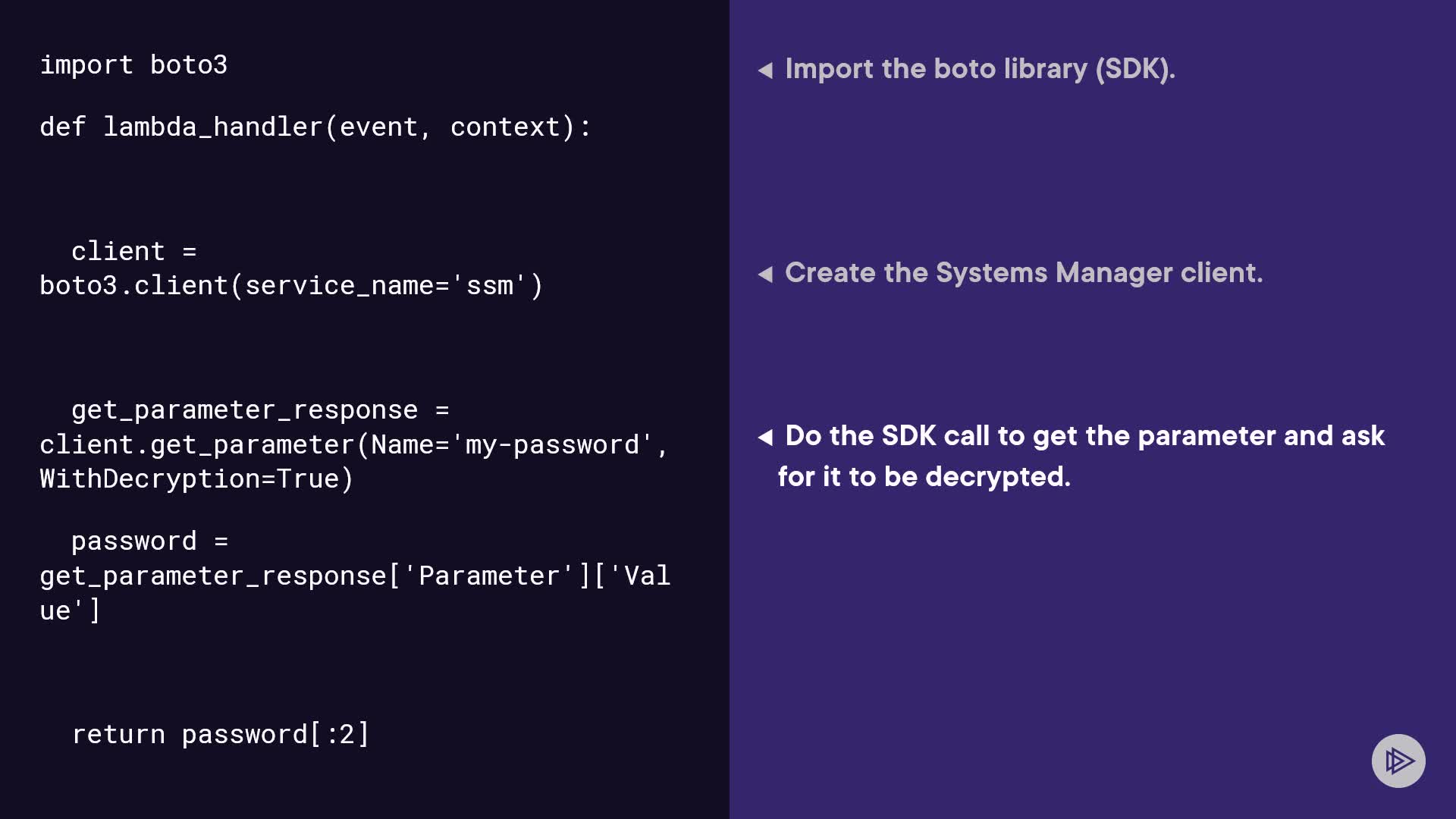The image size is (1456, 819).
Task: Click the "client.get_parameter(Name='my-password'," line
Action: pos(353,445)
